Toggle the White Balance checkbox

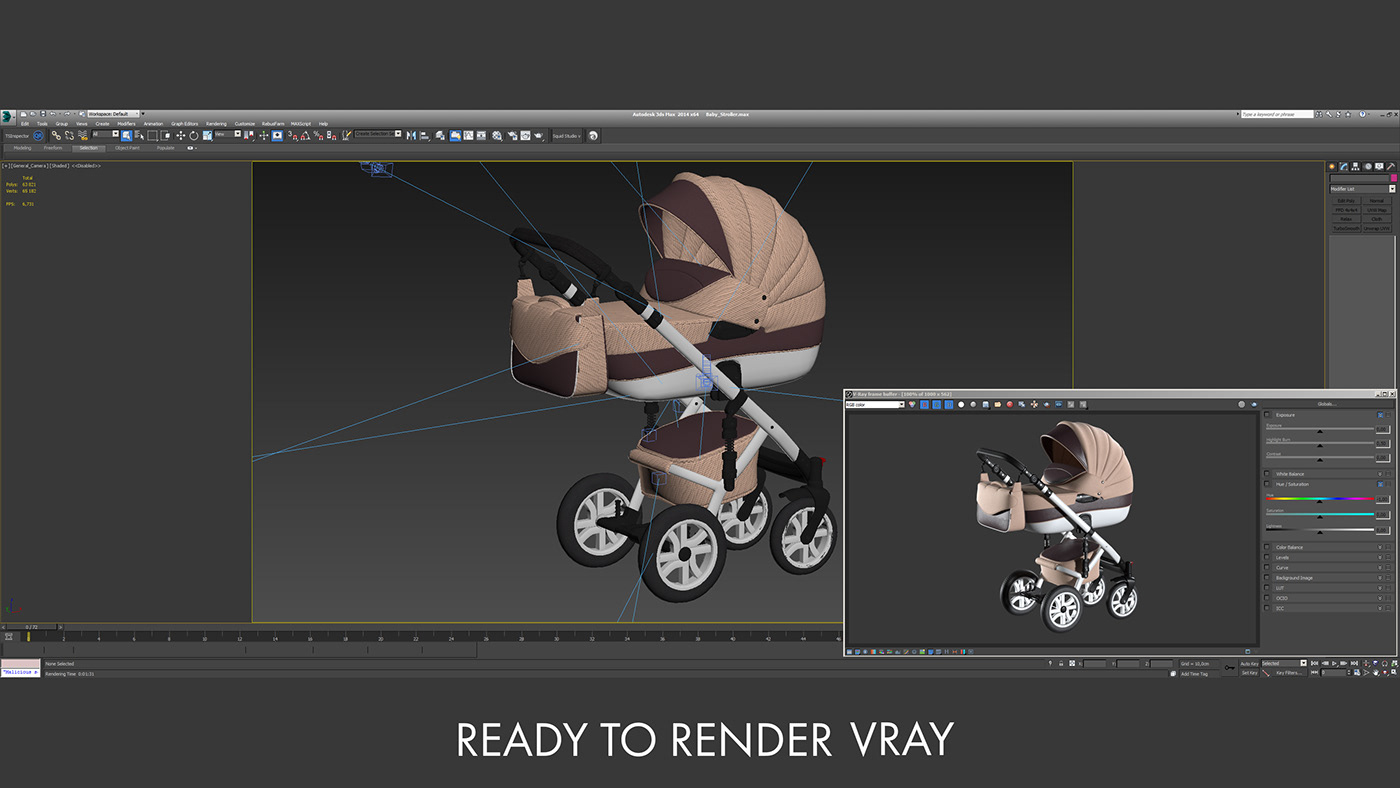[1267, 474]
